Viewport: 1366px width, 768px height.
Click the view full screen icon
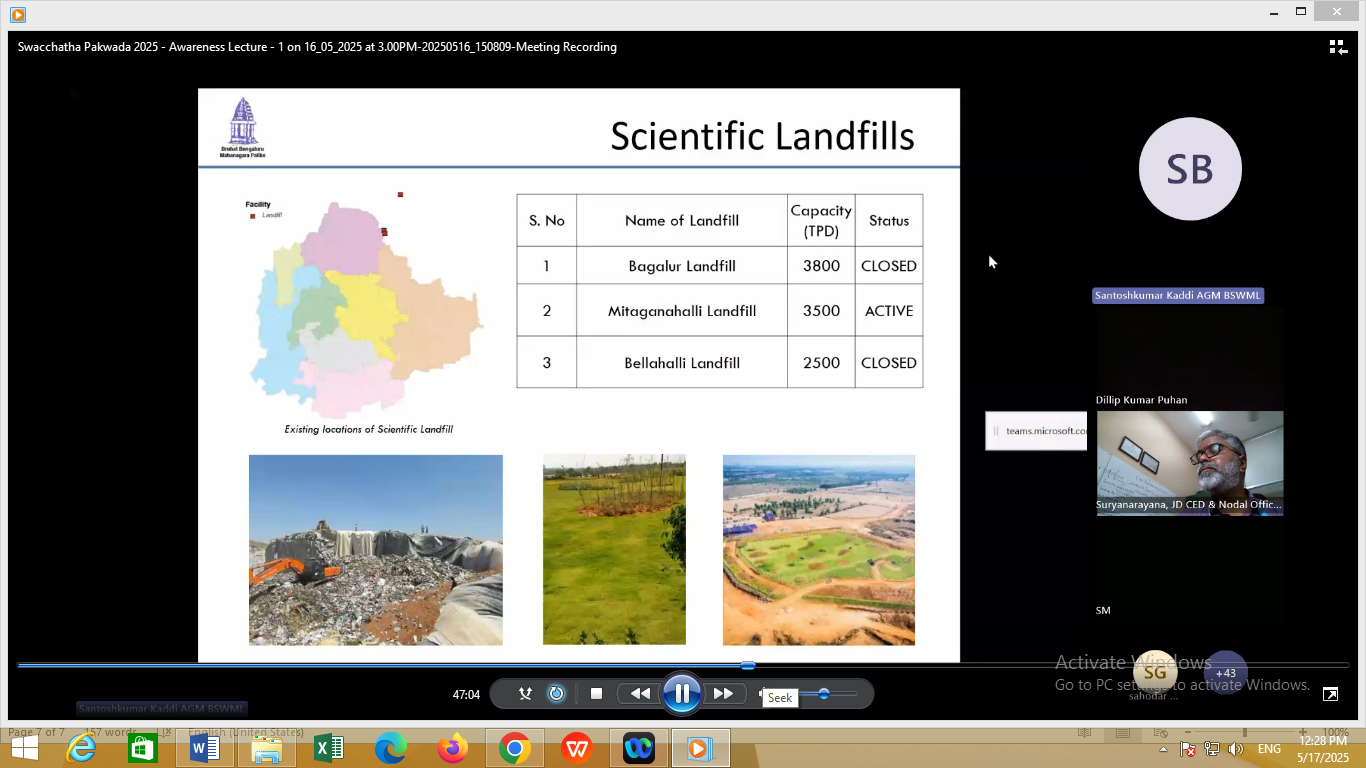coord(1330,694)
